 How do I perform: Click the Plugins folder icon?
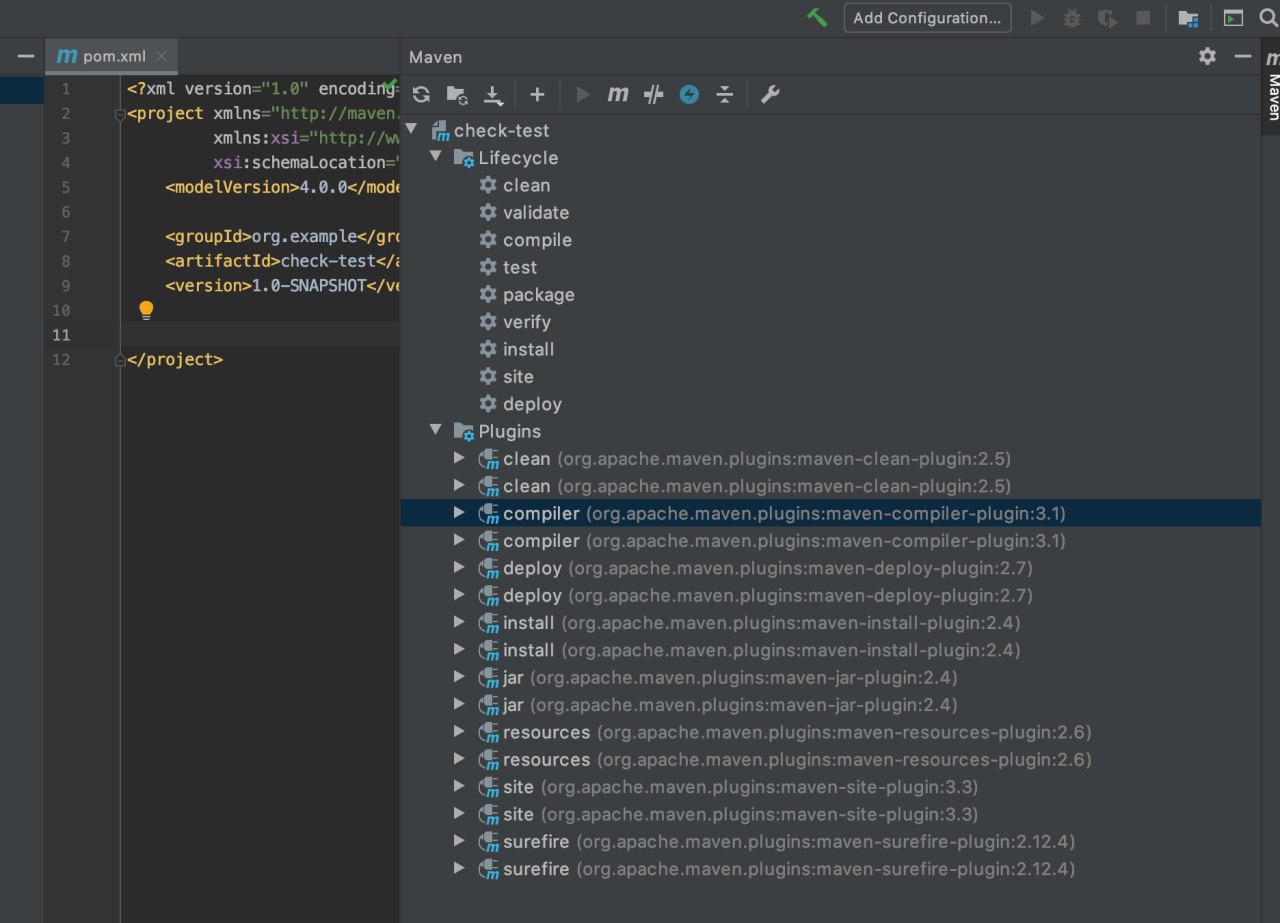pos(463,432)
